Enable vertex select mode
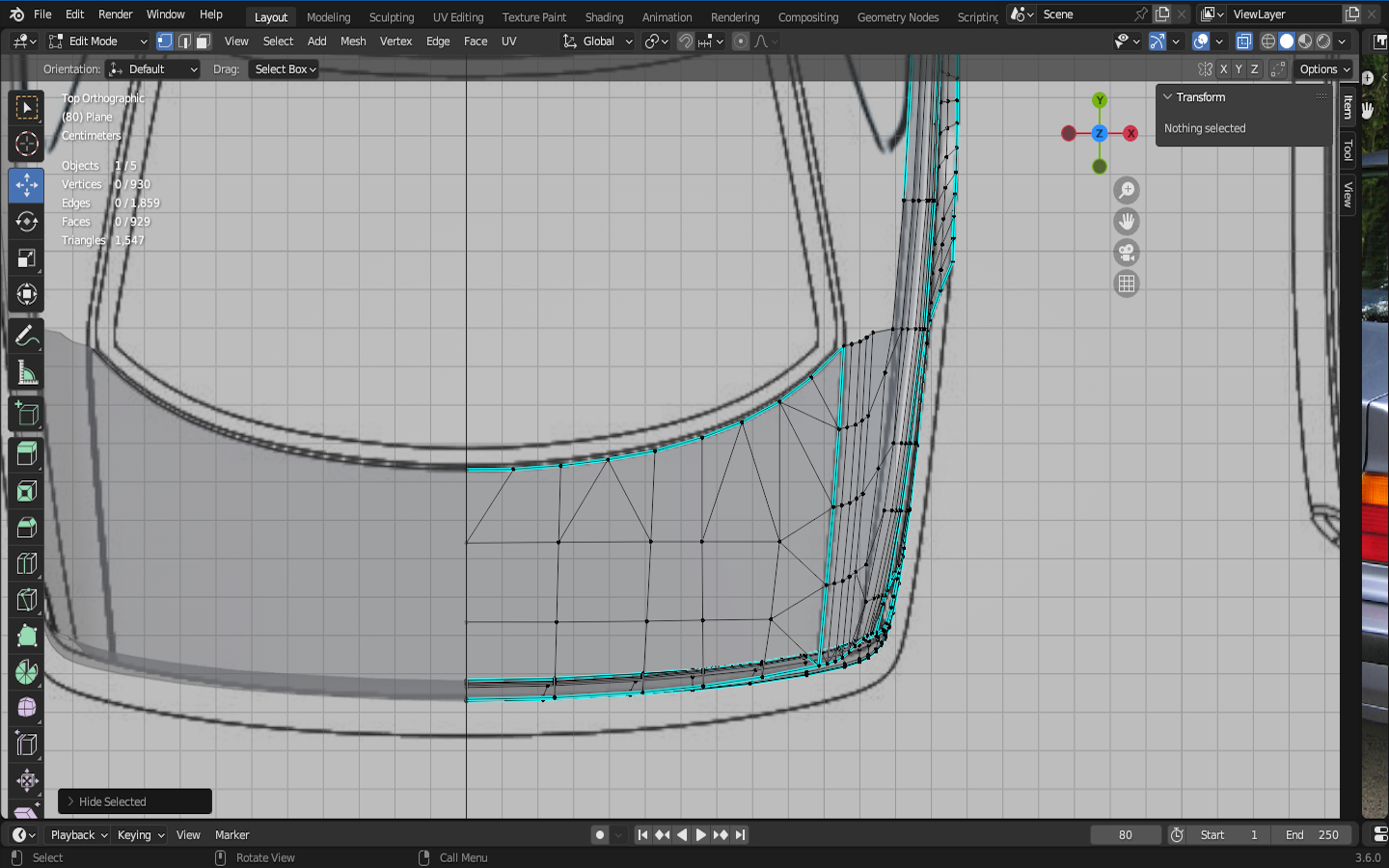This screenshot has height=868, width=1389. [165, 41]
